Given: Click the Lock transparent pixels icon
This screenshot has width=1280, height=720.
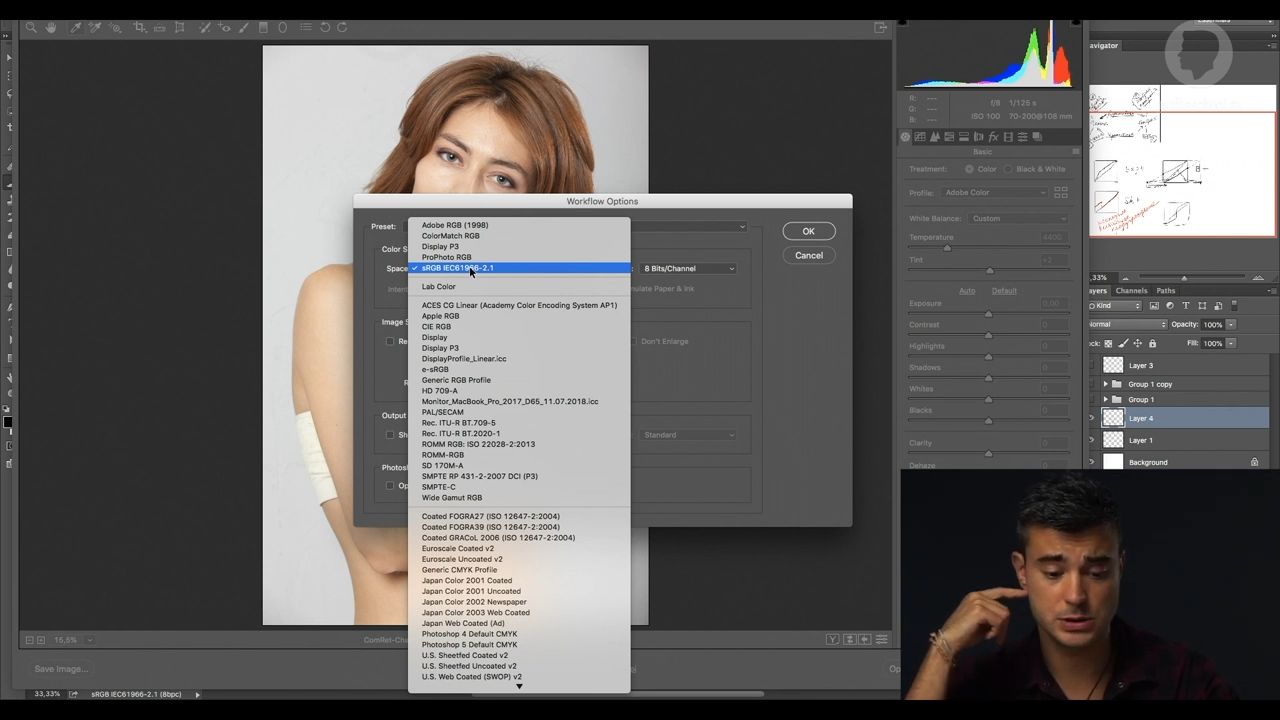Looking at the screenshot, I should point(1108,343).
